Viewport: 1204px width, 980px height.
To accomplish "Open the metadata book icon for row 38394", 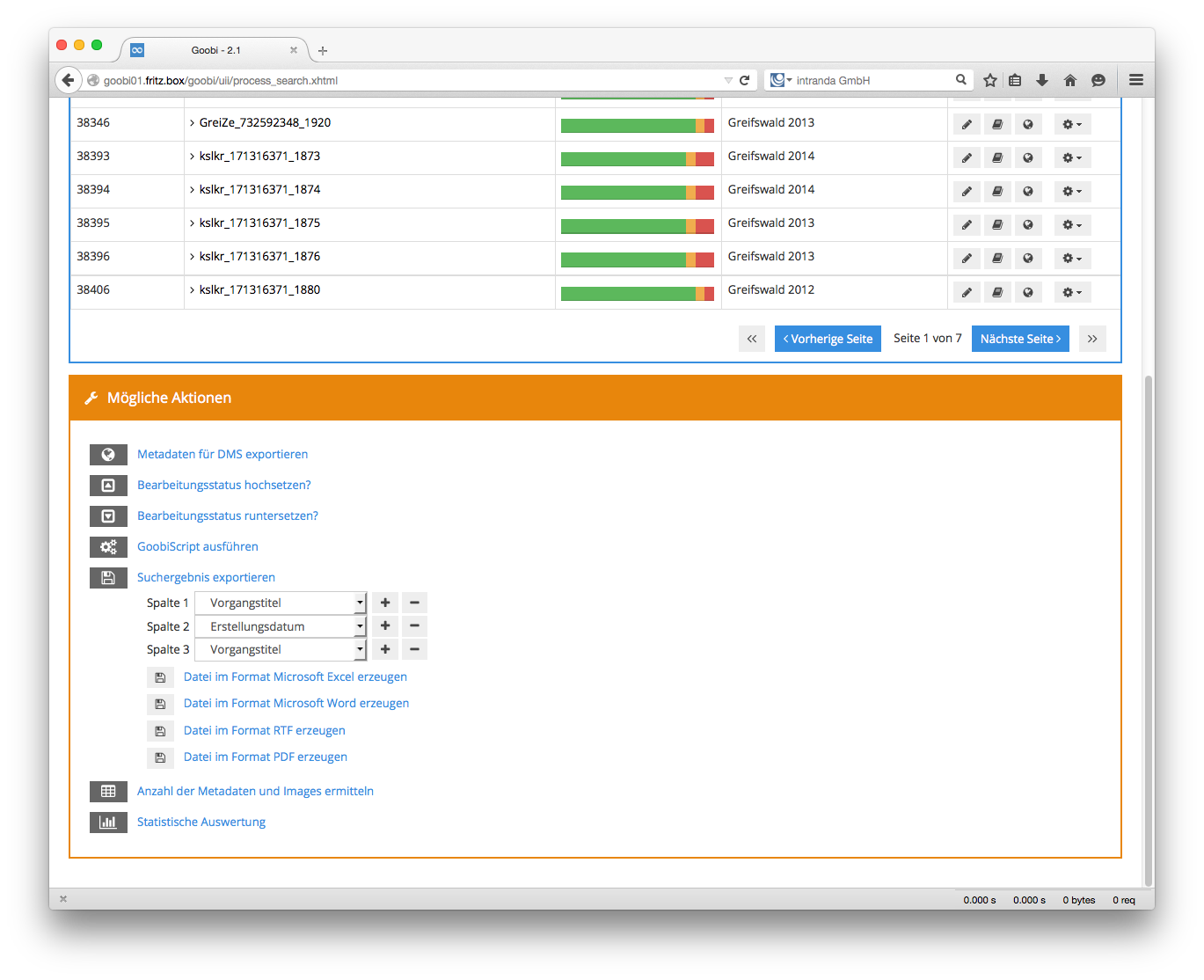I will (997, 191).
